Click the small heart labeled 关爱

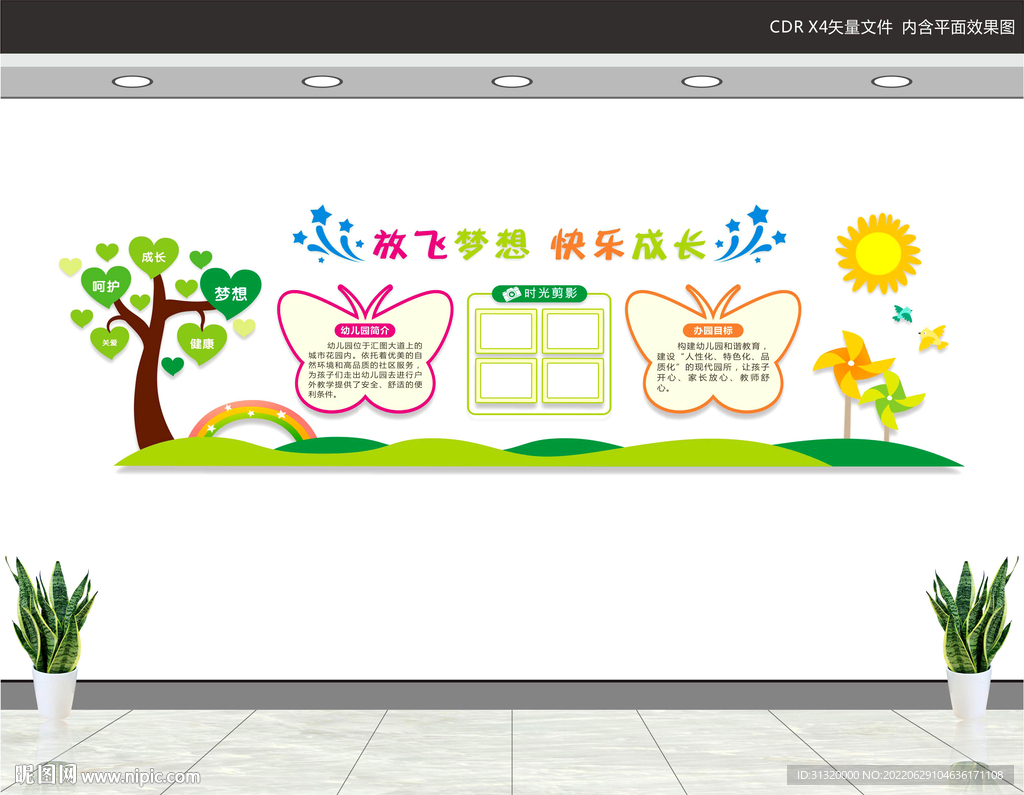point(110,342)
